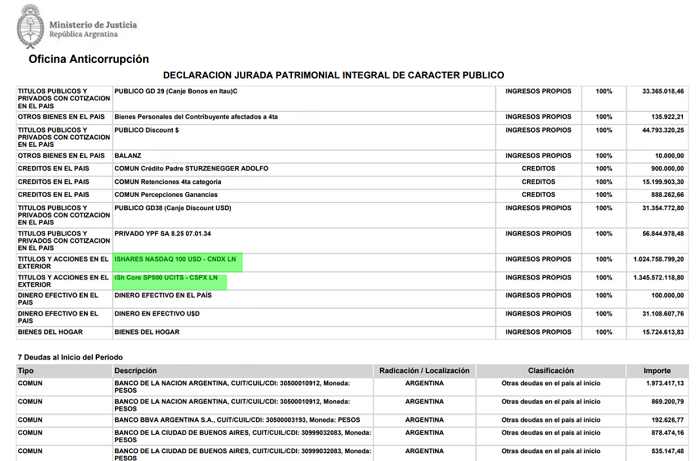Click the 'Radicación / Localización' column header

click(424, 371)
